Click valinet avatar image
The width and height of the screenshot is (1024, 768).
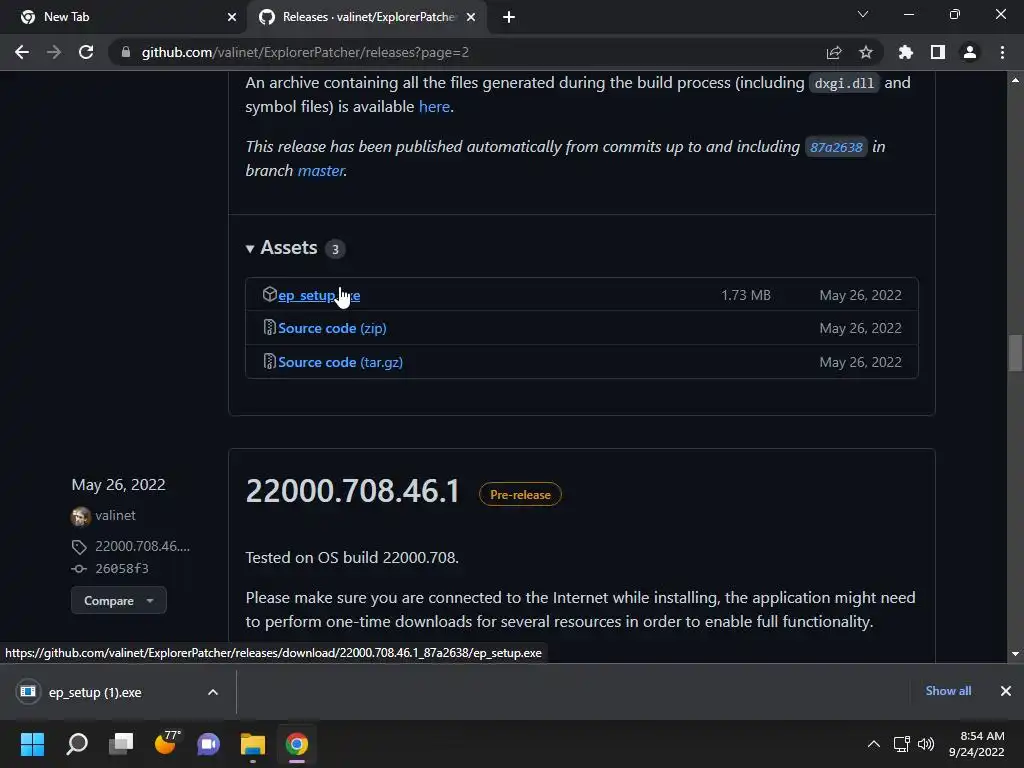pyautogui.click(x=81, y=517)
